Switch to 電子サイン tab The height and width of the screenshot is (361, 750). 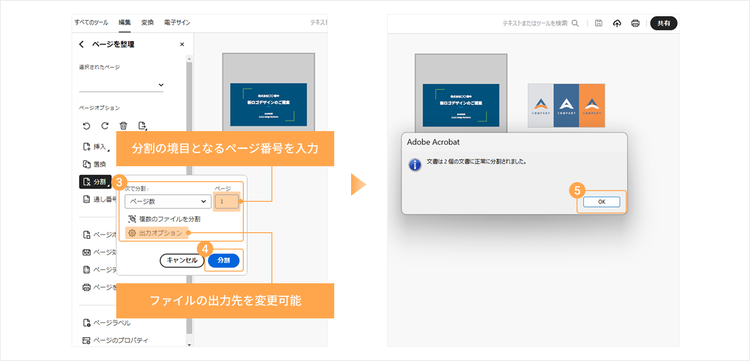click(176, 22)
